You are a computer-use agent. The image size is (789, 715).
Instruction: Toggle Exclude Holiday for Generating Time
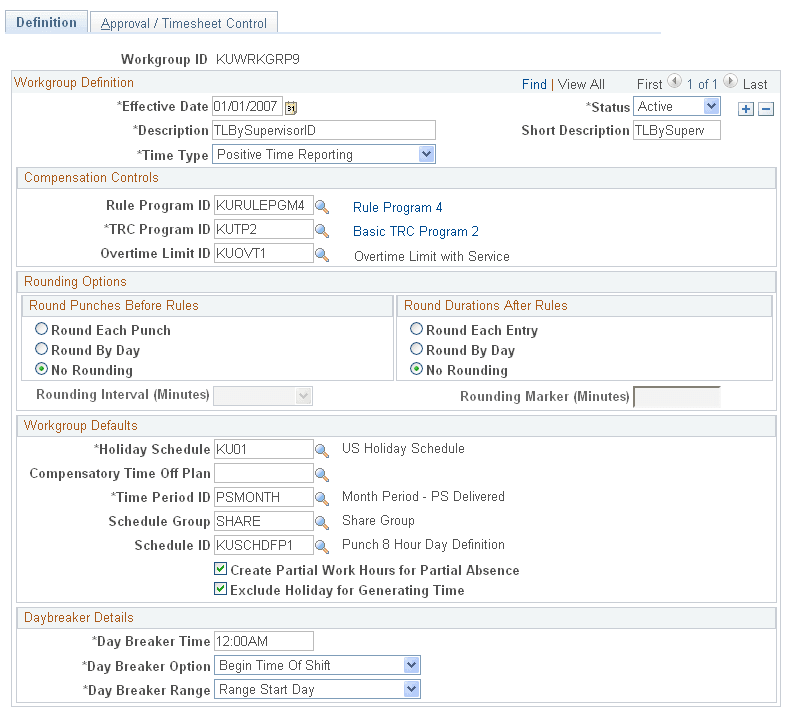pyautogui.click(x=220, y=589)
